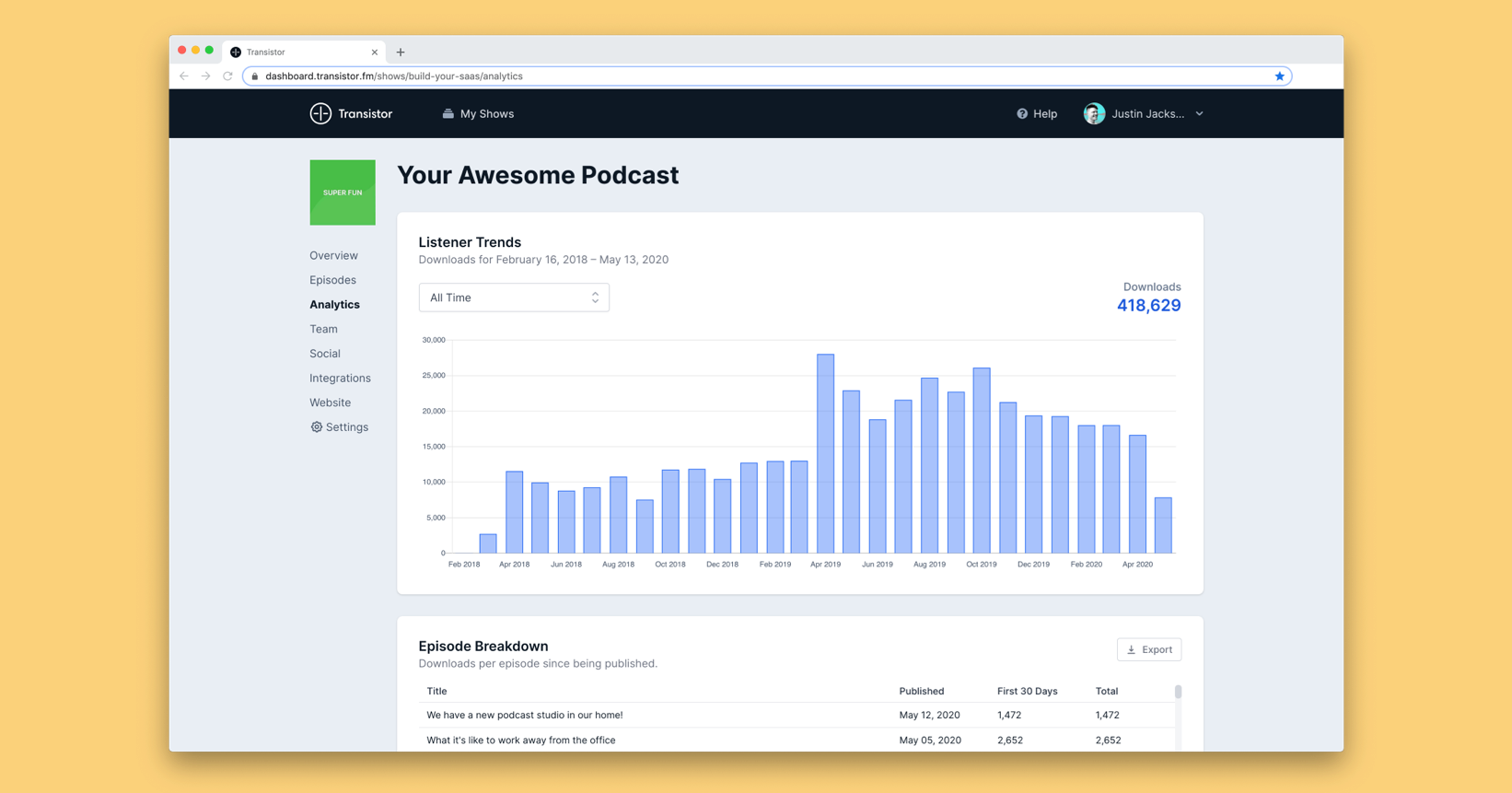
Task: Click the Transistor logo icon
Action: tap(320, 113)
